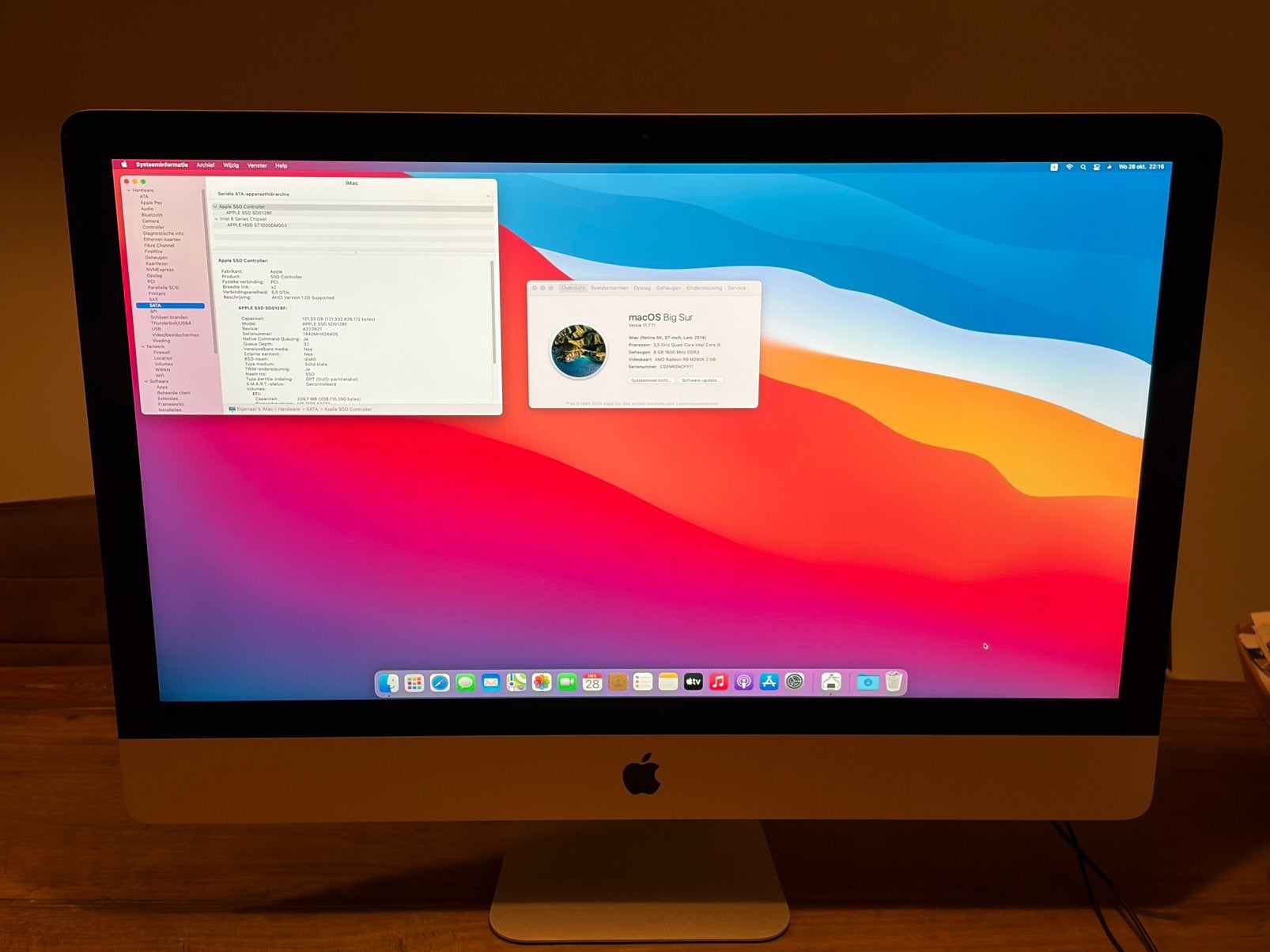Open the Trash in the Dock
The width and height of the screenshot is (1270, 952).
(894, 682)
